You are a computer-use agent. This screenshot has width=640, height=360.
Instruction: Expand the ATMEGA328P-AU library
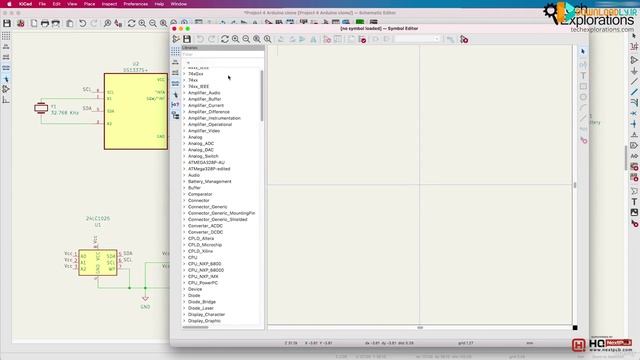[184, 162]
